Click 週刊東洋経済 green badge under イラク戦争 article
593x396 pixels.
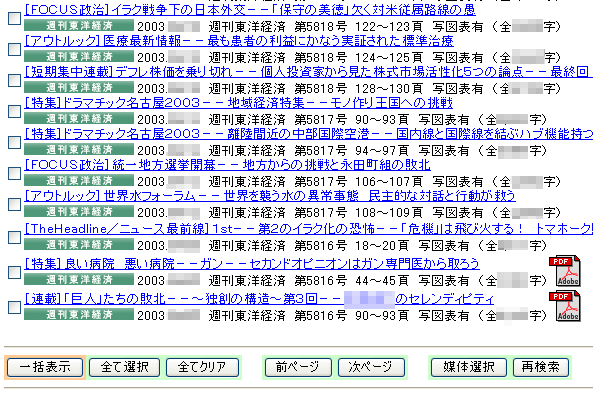(79, 25)
